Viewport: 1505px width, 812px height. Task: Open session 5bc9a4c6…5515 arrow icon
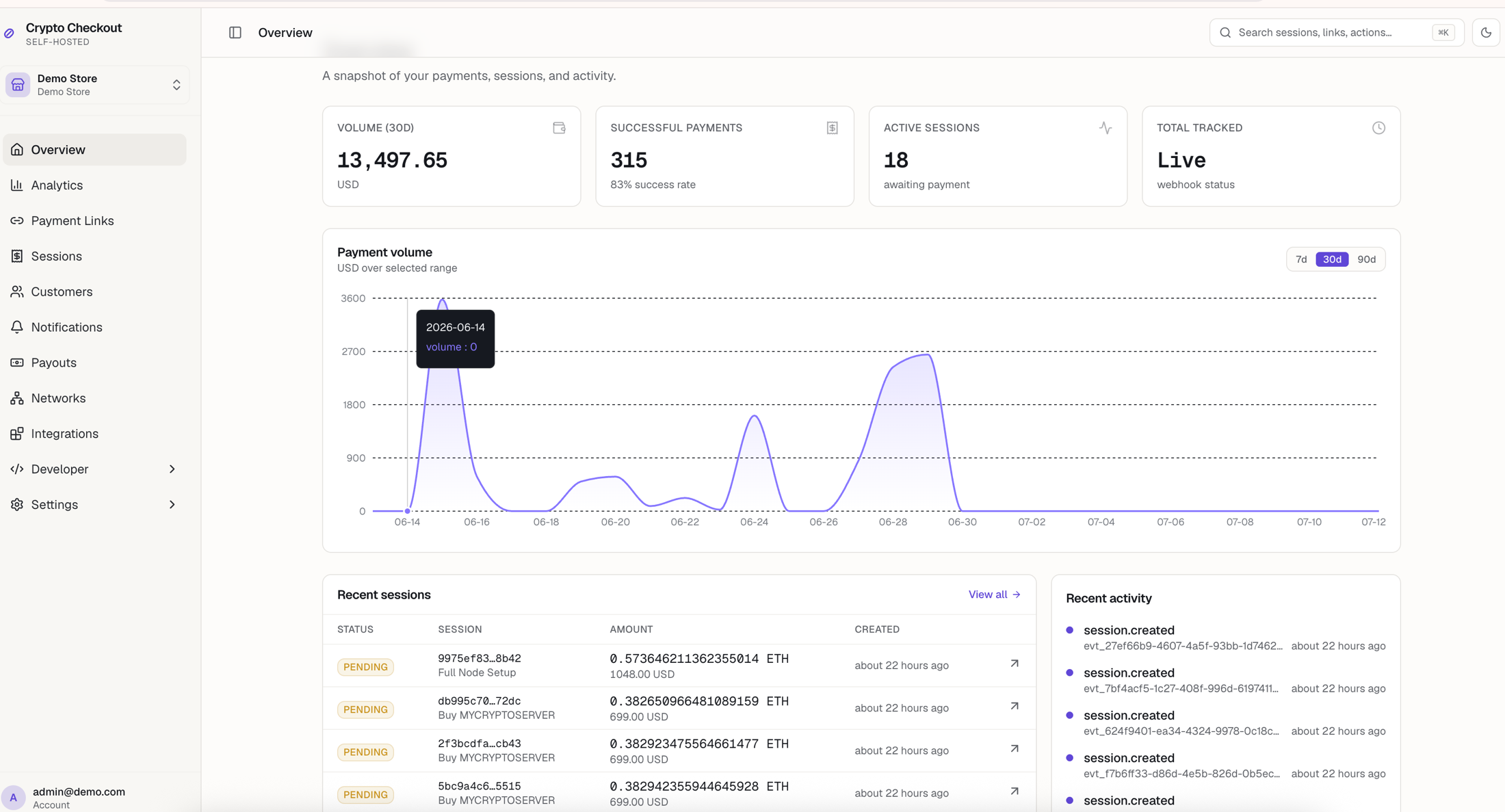click(x=1015, y=791)
